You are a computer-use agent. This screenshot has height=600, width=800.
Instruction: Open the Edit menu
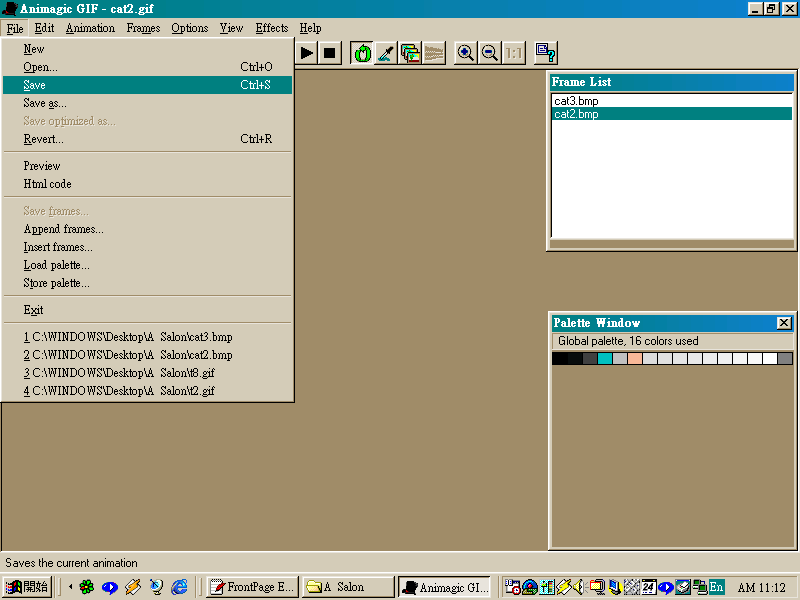(44, 28)
